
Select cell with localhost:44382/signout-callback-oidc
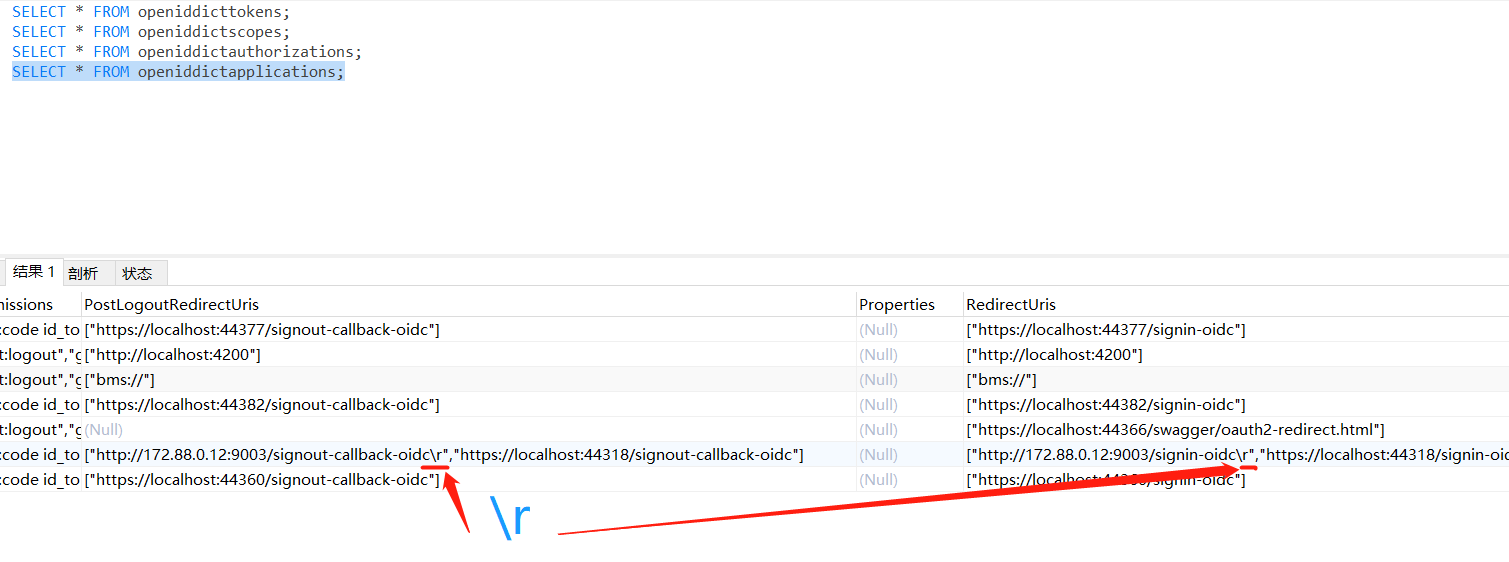click(x=468, y=405)
